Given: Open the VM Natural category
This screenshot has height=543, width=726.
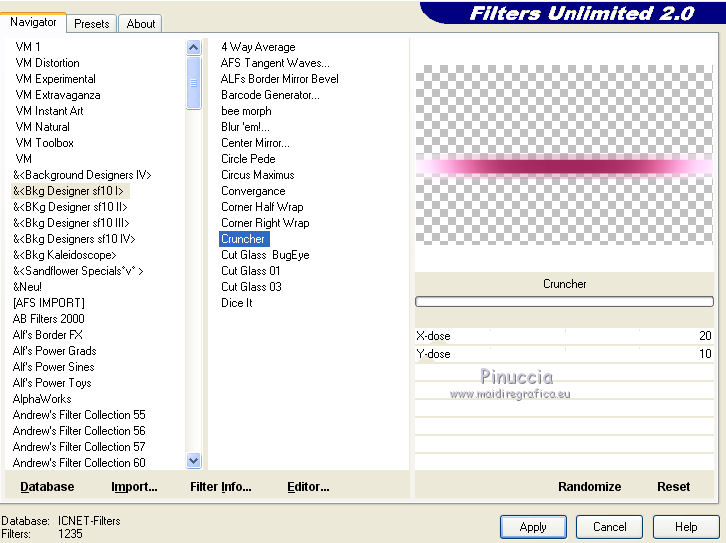Looking at the screenshot, I should (42, 127).
